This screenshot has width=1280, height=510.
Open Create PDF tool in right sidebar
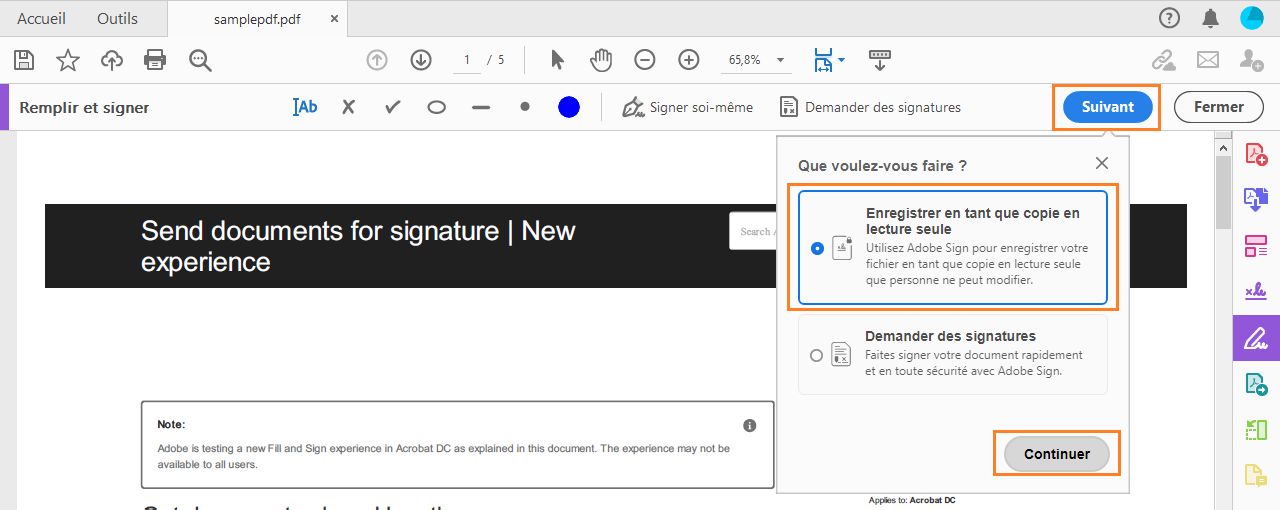click(1256, 154)
